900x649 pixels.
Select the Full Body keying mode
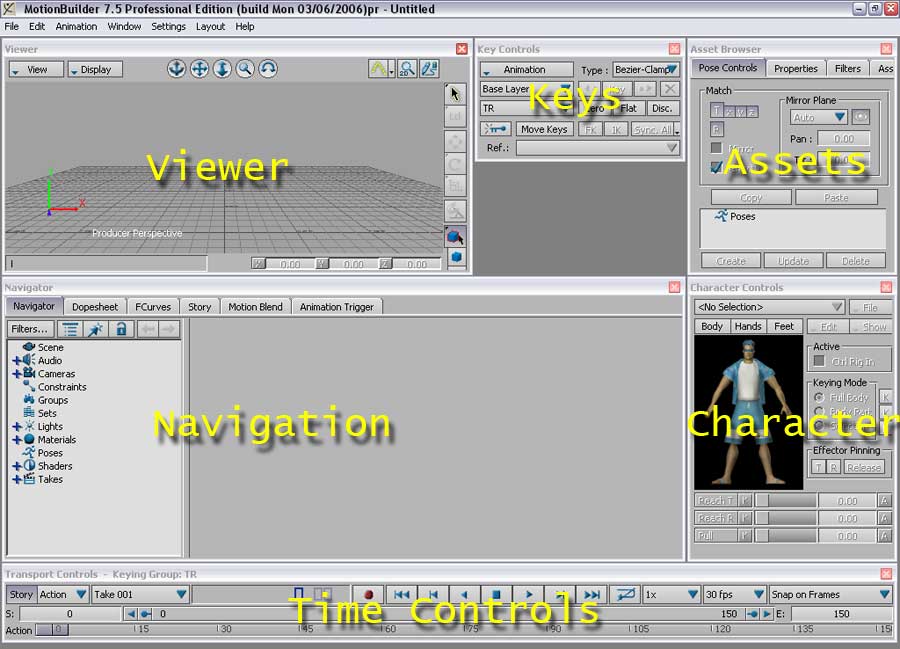(x=820, y=398)
